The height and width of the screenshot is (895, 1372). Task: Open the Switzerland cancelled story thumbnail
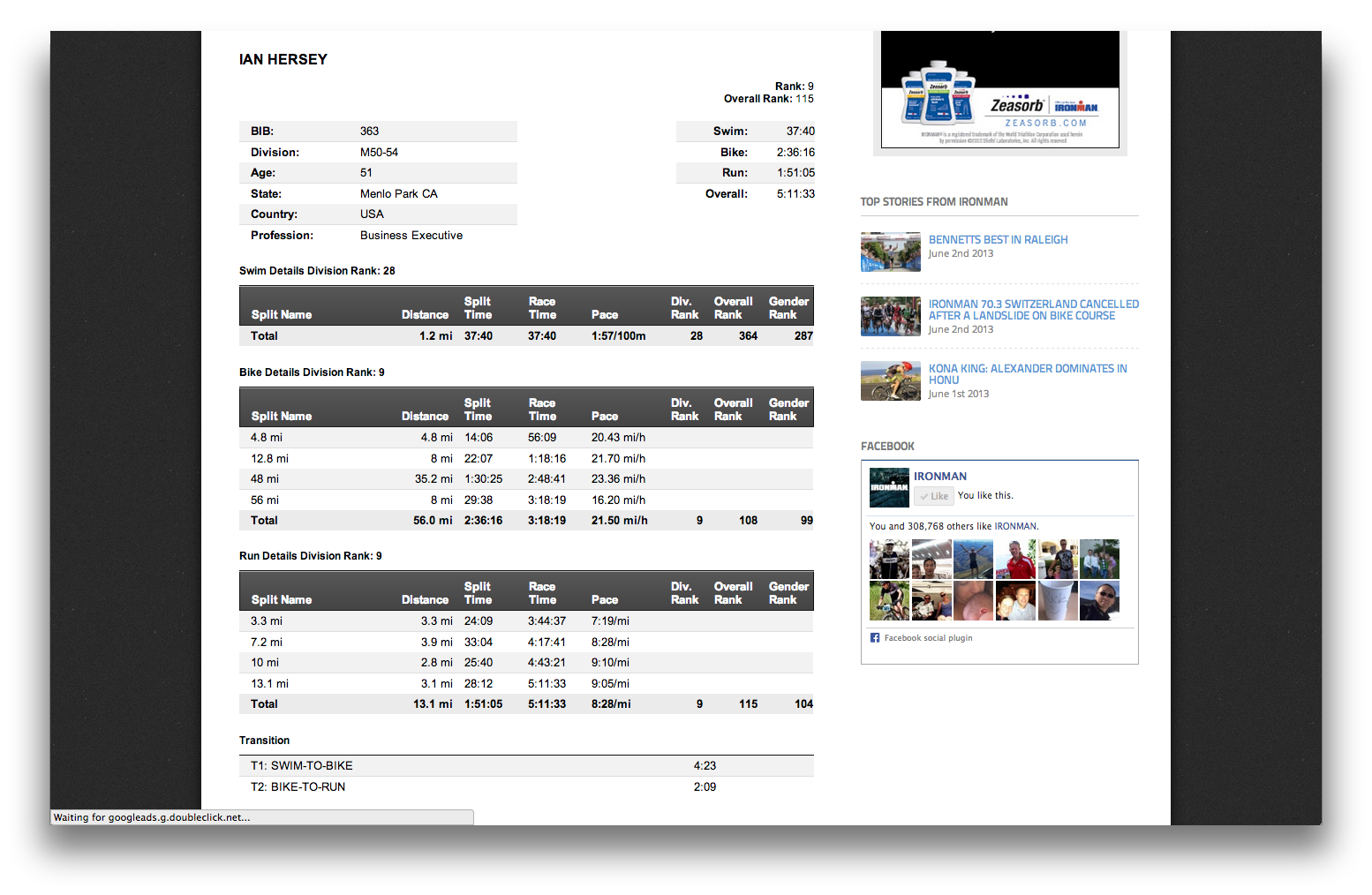(890, 316)
